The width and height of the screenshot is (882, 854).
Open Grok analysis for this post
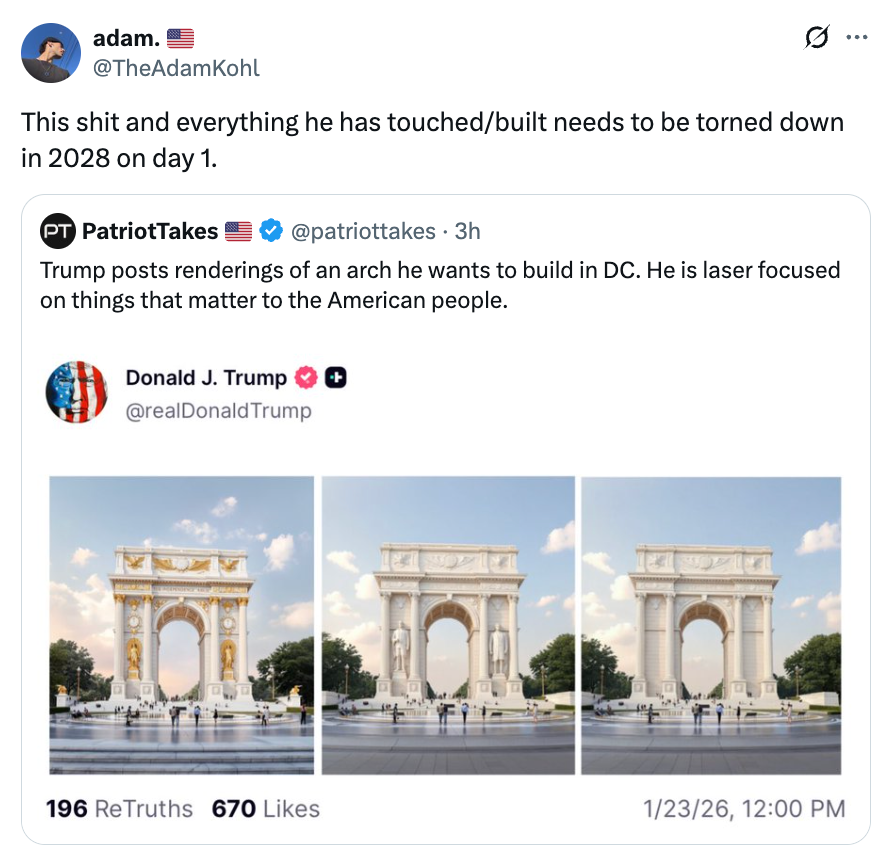pyautogui.click(x=817, y=36)
